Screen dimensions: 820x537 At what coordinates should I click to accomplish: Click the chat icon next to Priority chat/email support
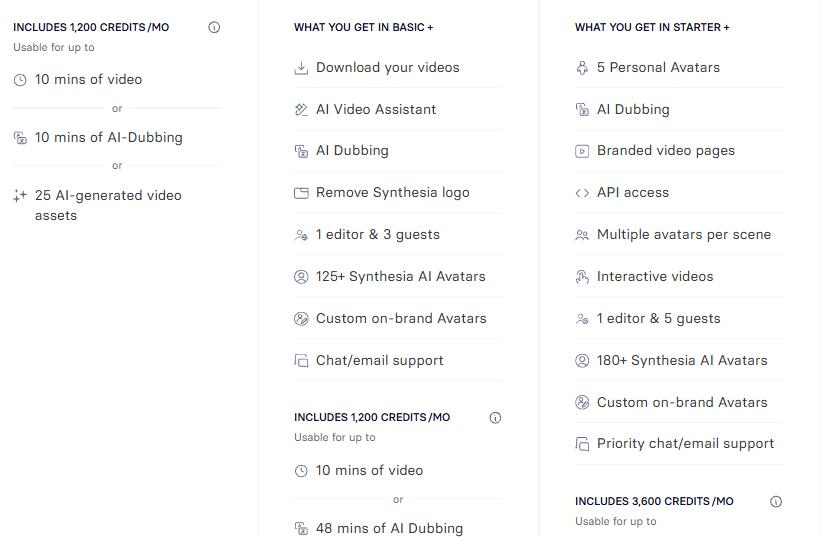coord(582,444)
